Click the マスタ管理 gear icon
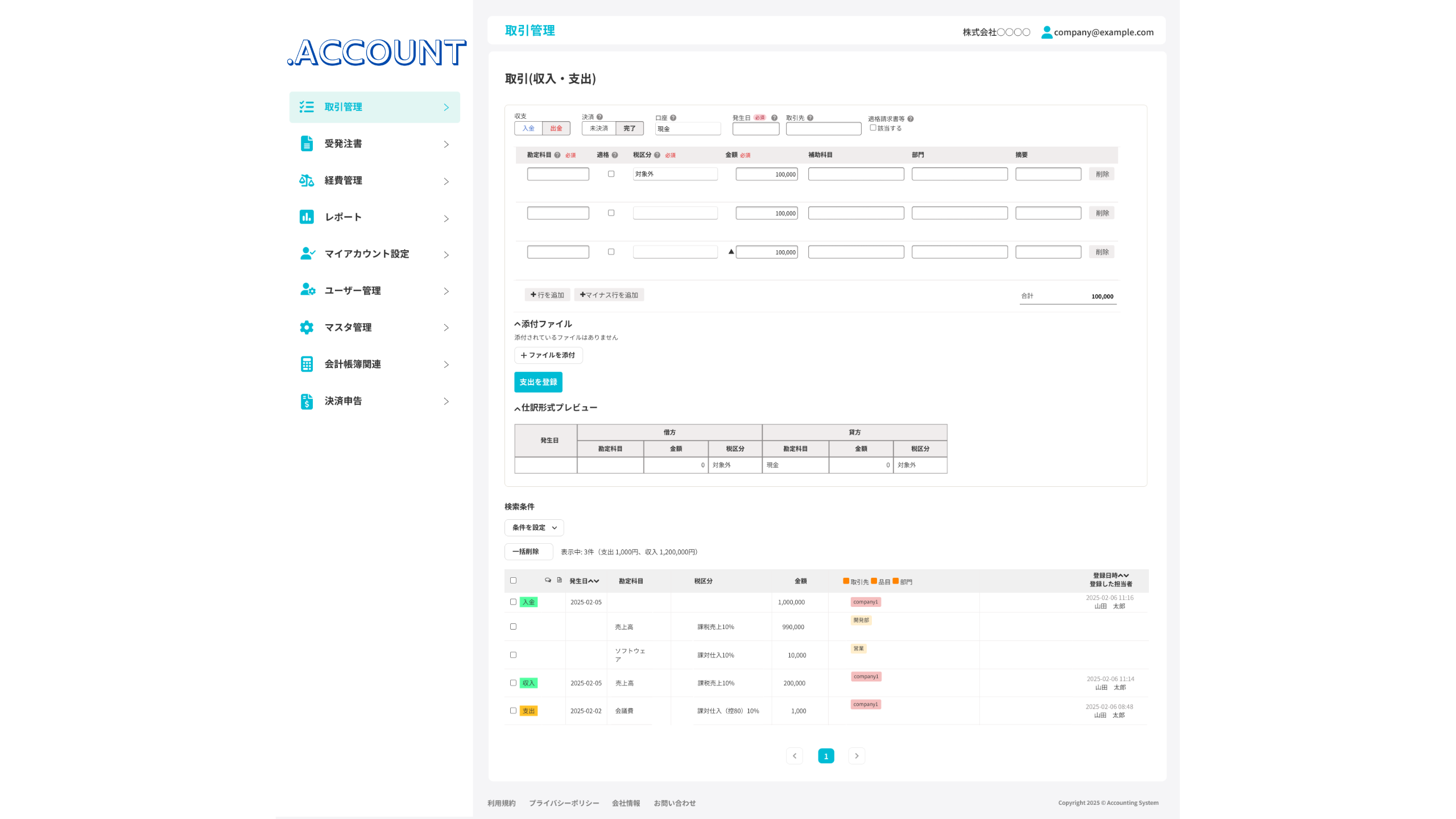 (307, 327)
